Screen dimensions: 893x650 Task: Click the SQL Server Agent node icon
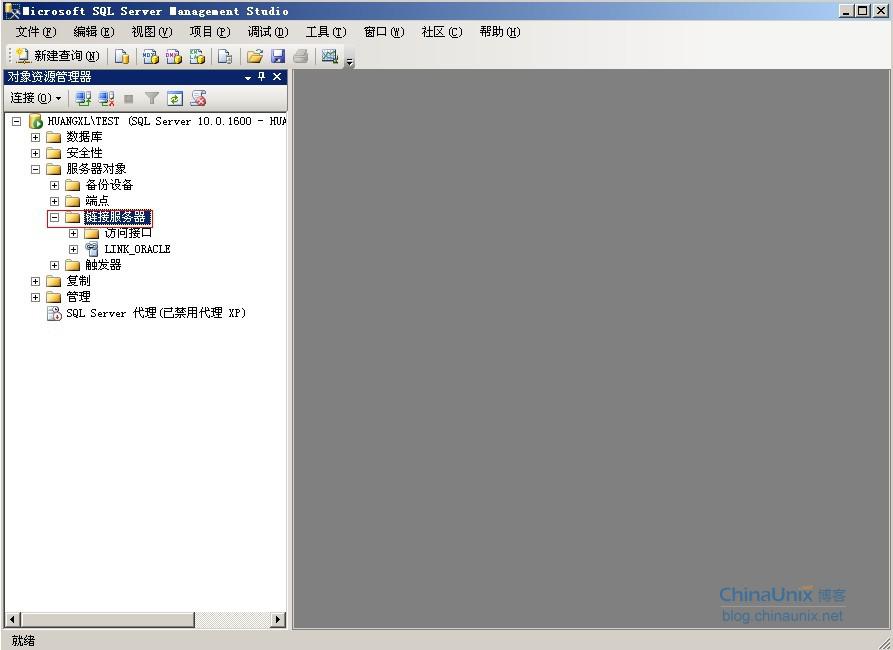click(x=54, y=313)
